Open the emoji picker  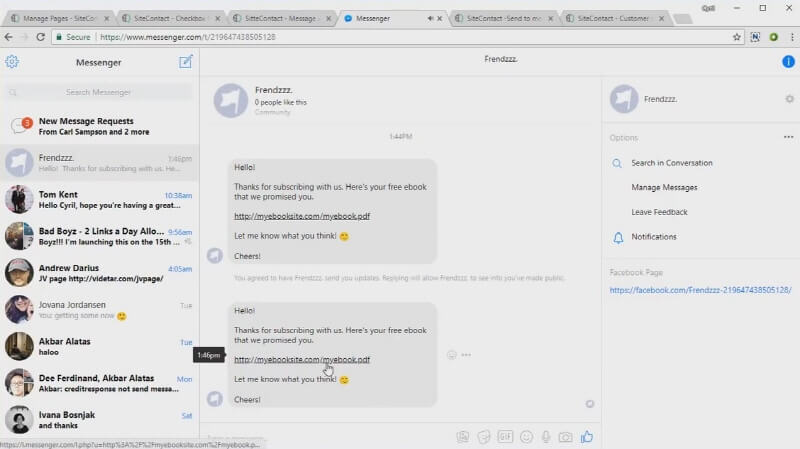[x=526, y=437]
